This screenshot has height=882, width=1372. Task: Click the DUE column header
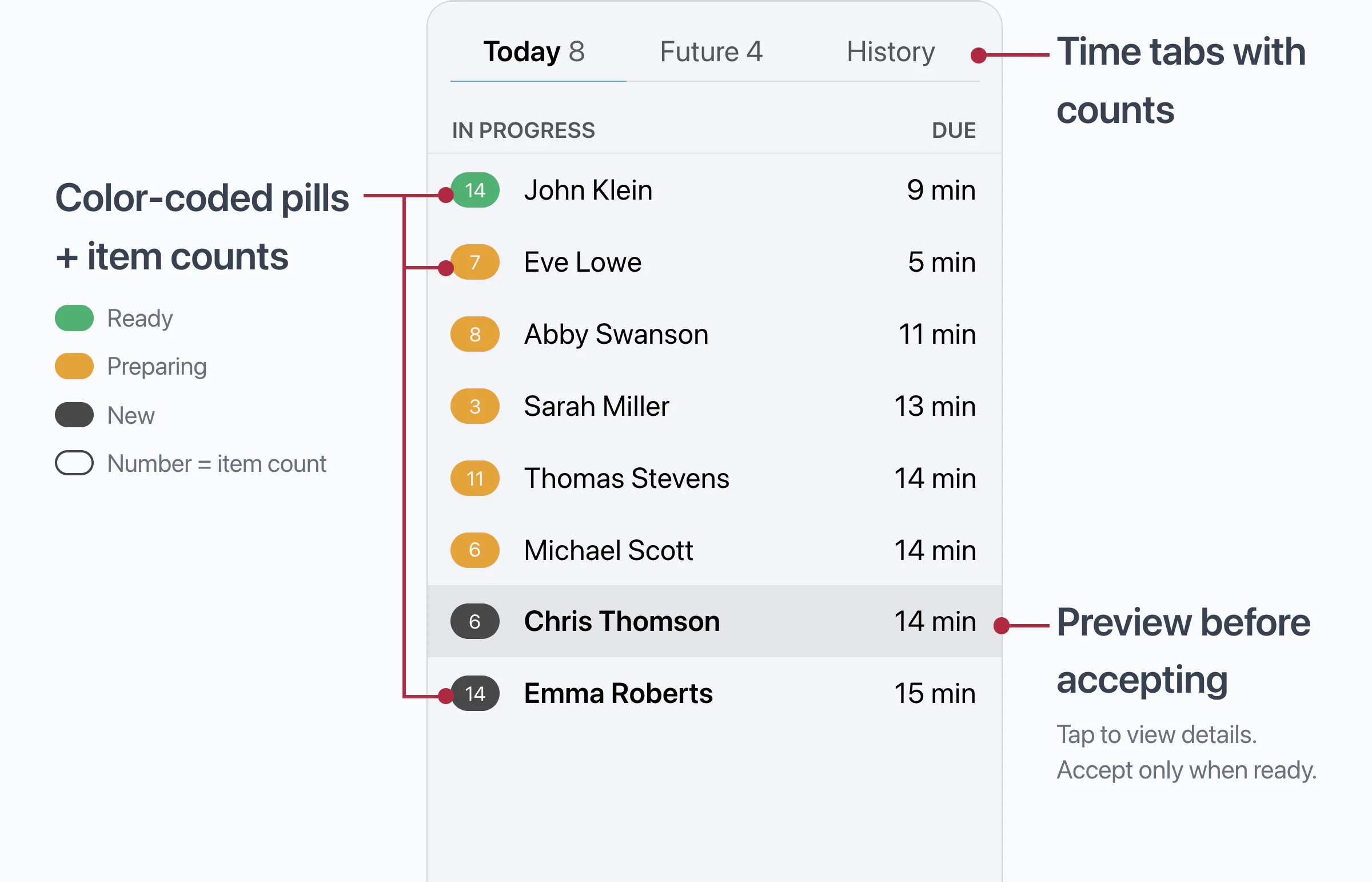tap(954, 130)
